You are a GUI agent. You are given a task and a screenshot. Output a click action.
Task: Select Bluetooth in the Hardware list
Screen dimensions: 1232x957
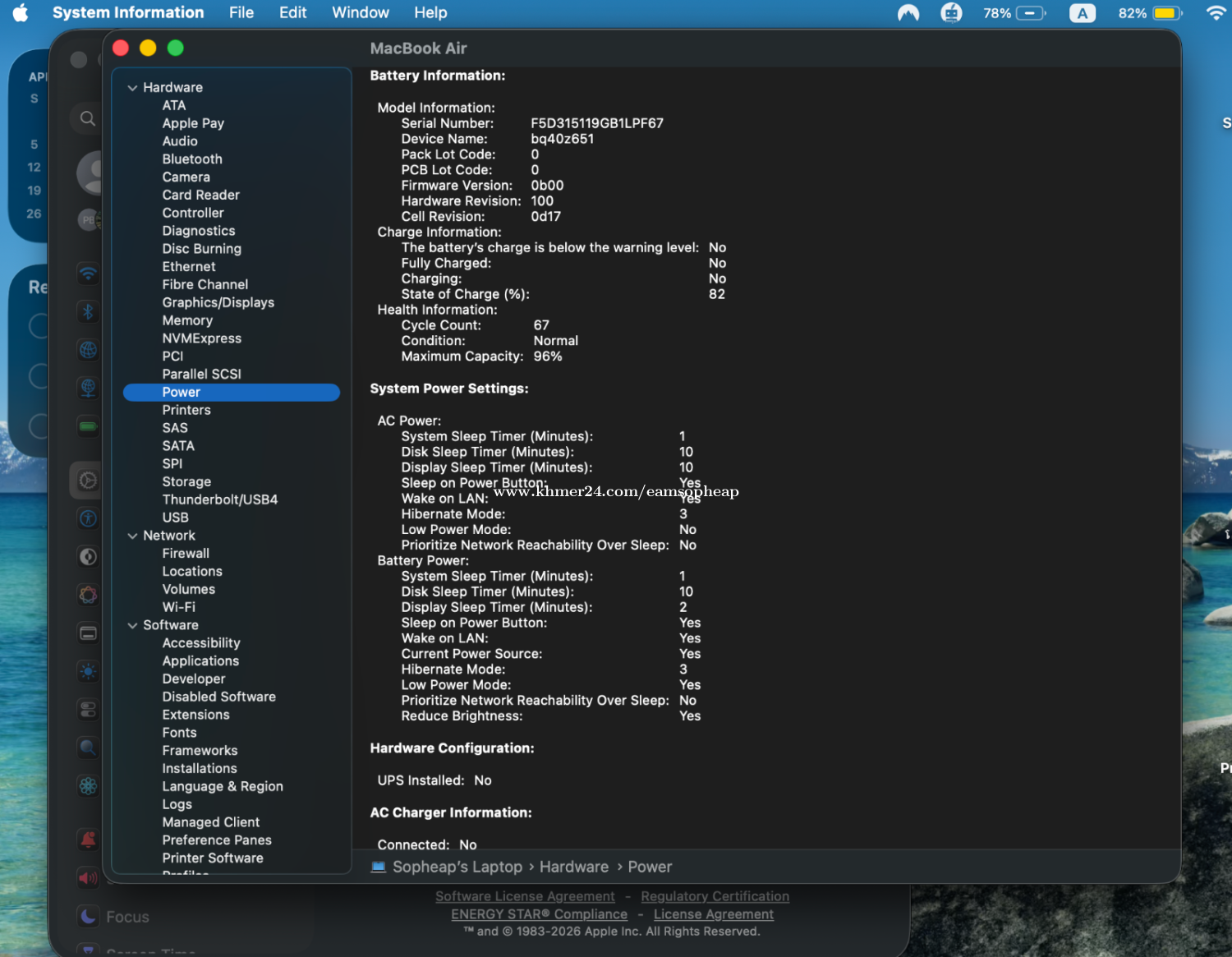pyautogui.click(x=192, y=159)
